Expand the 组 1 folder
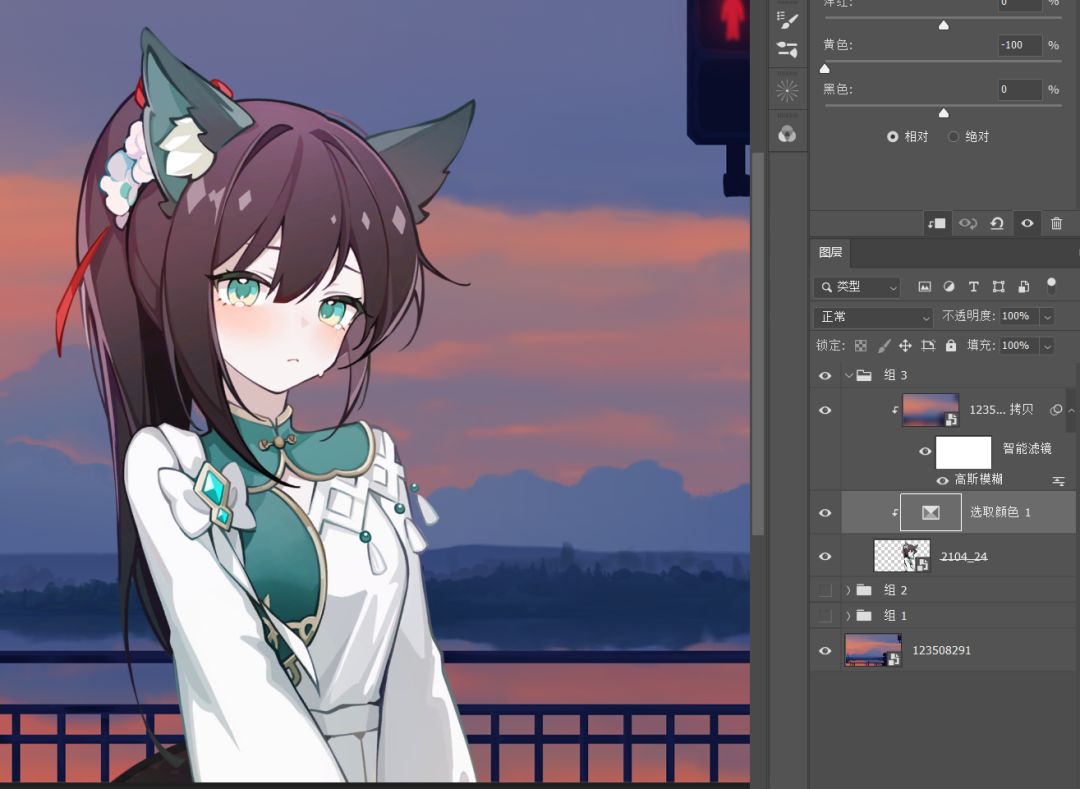Screen dimensions: 1080x789 point(849,616)
